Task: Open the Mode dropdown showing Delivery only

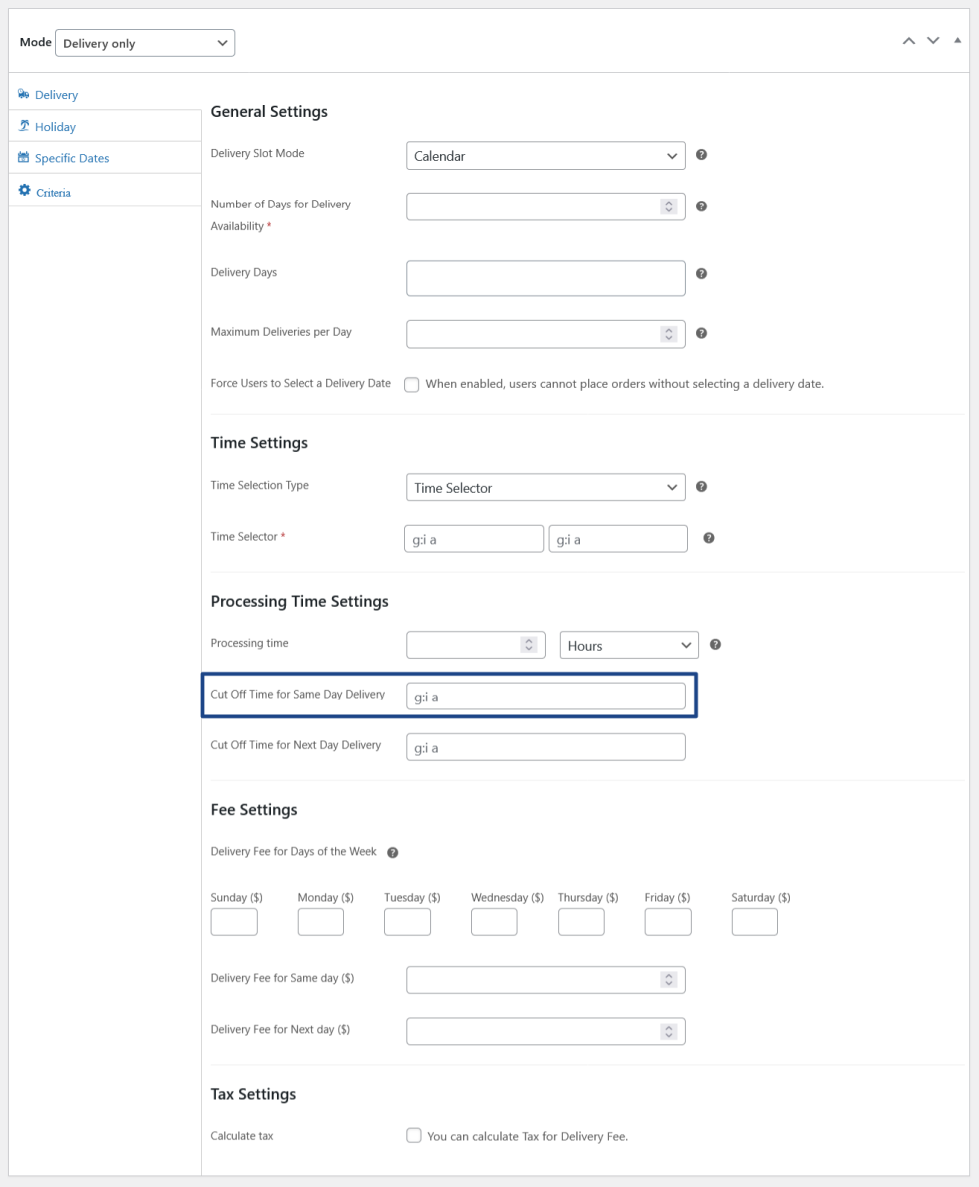Action: point(145,43)
